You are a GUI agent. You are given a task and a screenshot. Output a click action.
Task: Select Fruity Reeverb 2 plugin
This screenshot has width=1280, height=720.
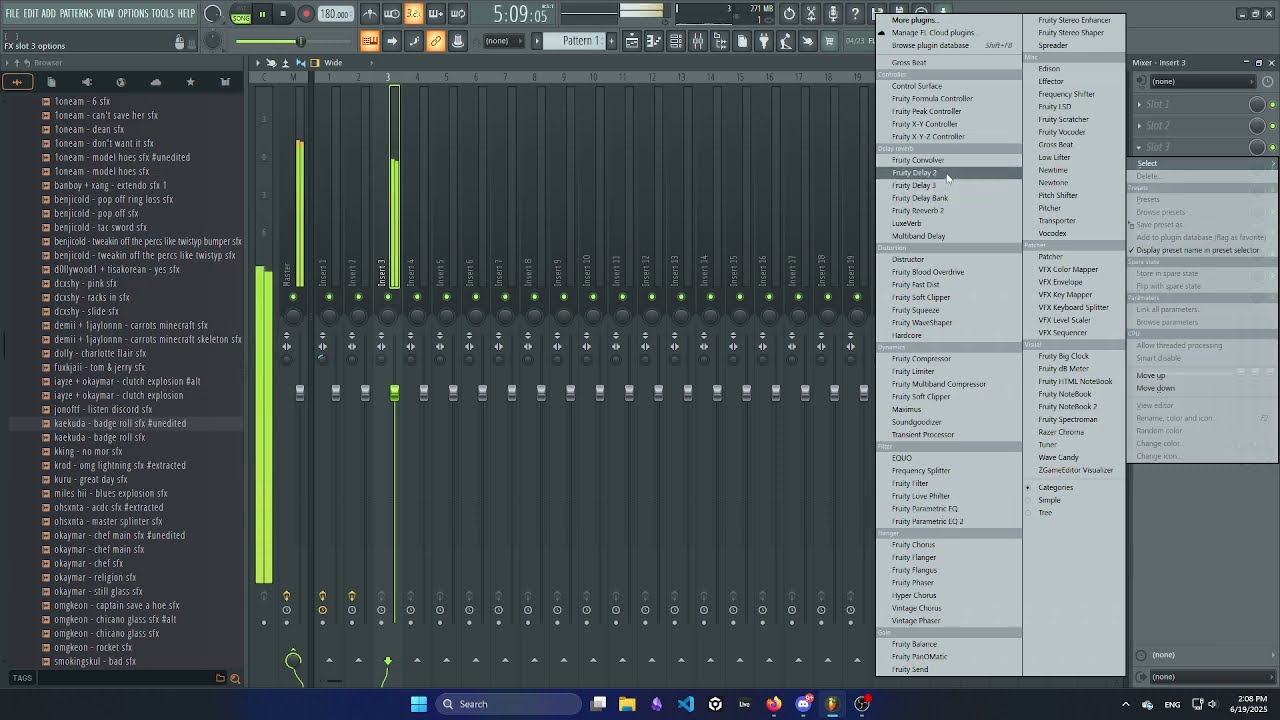pos(949,211)
